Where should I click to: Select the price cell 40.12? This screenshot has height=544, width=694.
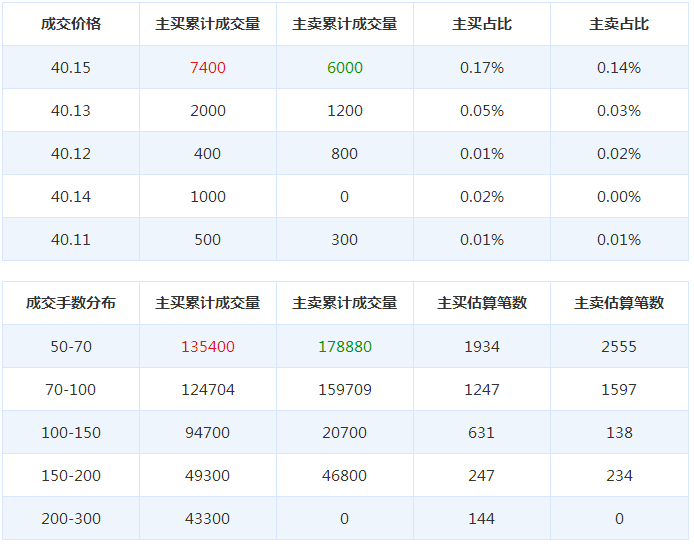71,154
